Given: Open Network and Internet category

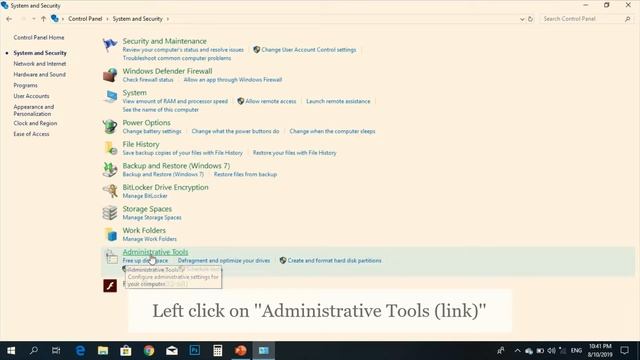Looking at the screenshot, I should [40, 64].
